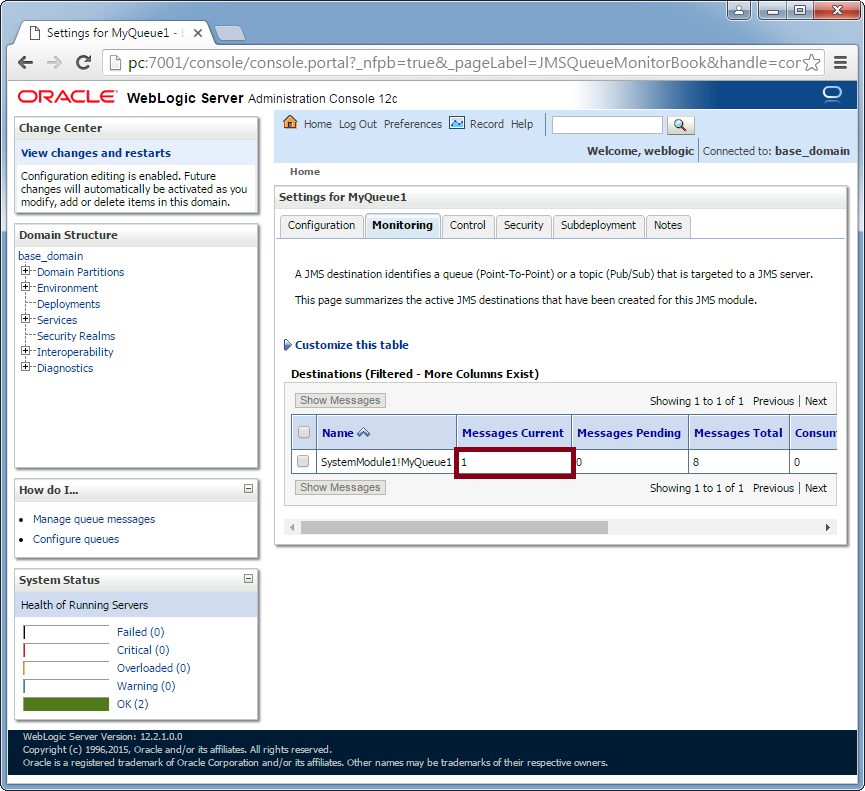Viewport: 865px width, 791px height.
Task: Sort by the Name column arrows icon
Action: (x=364, y=433)
